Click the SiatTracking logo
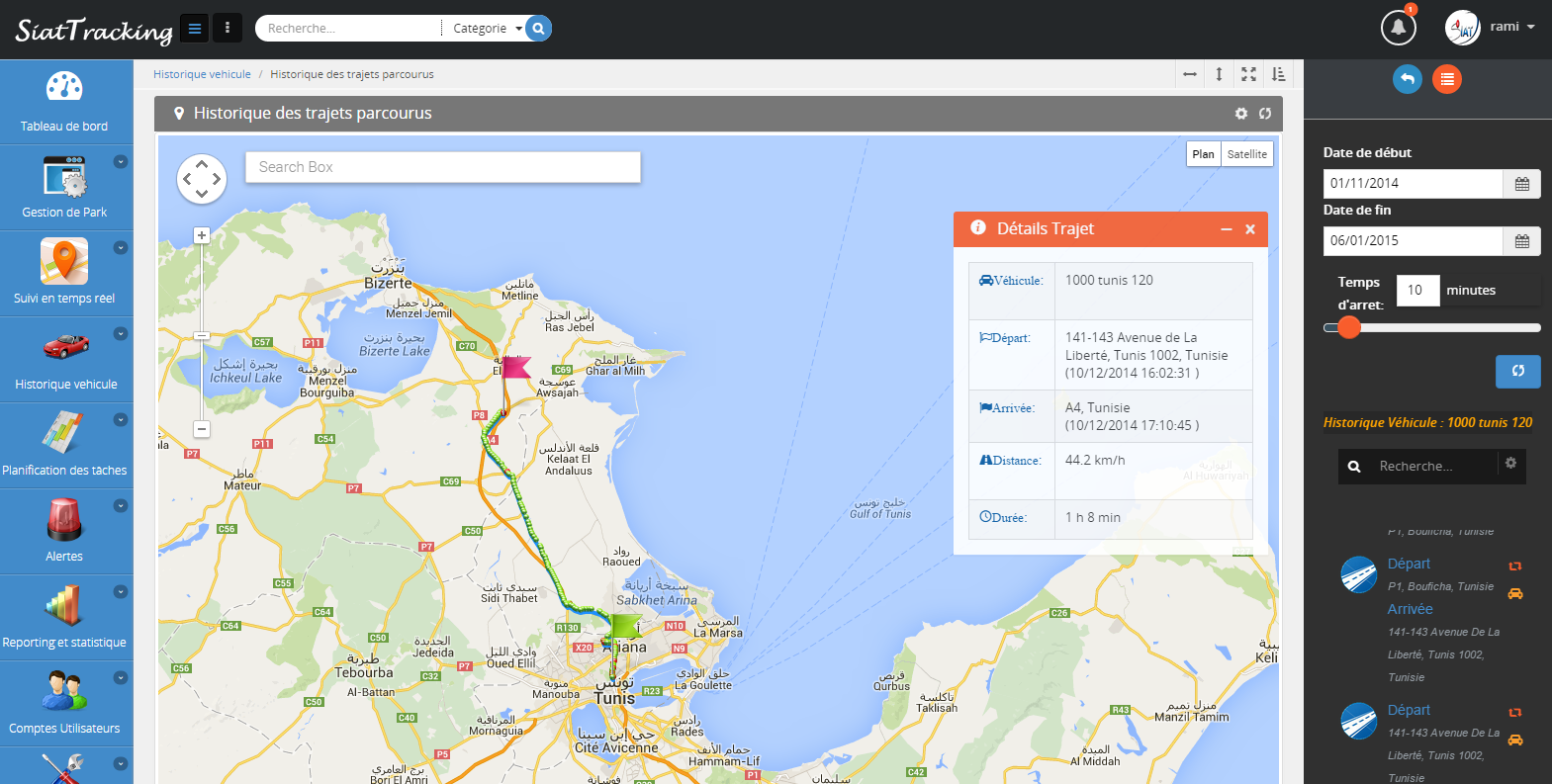 click(x=94, y=31)
